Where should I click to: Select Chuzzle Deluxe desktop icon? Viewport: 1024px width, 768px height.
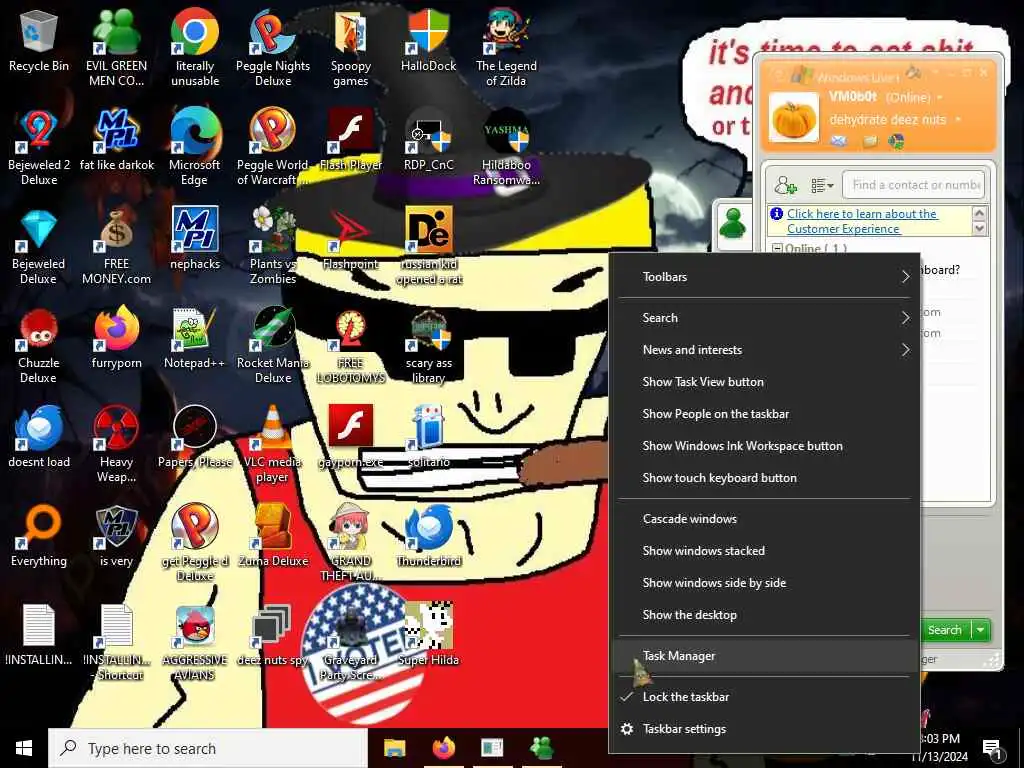(39, 345)
